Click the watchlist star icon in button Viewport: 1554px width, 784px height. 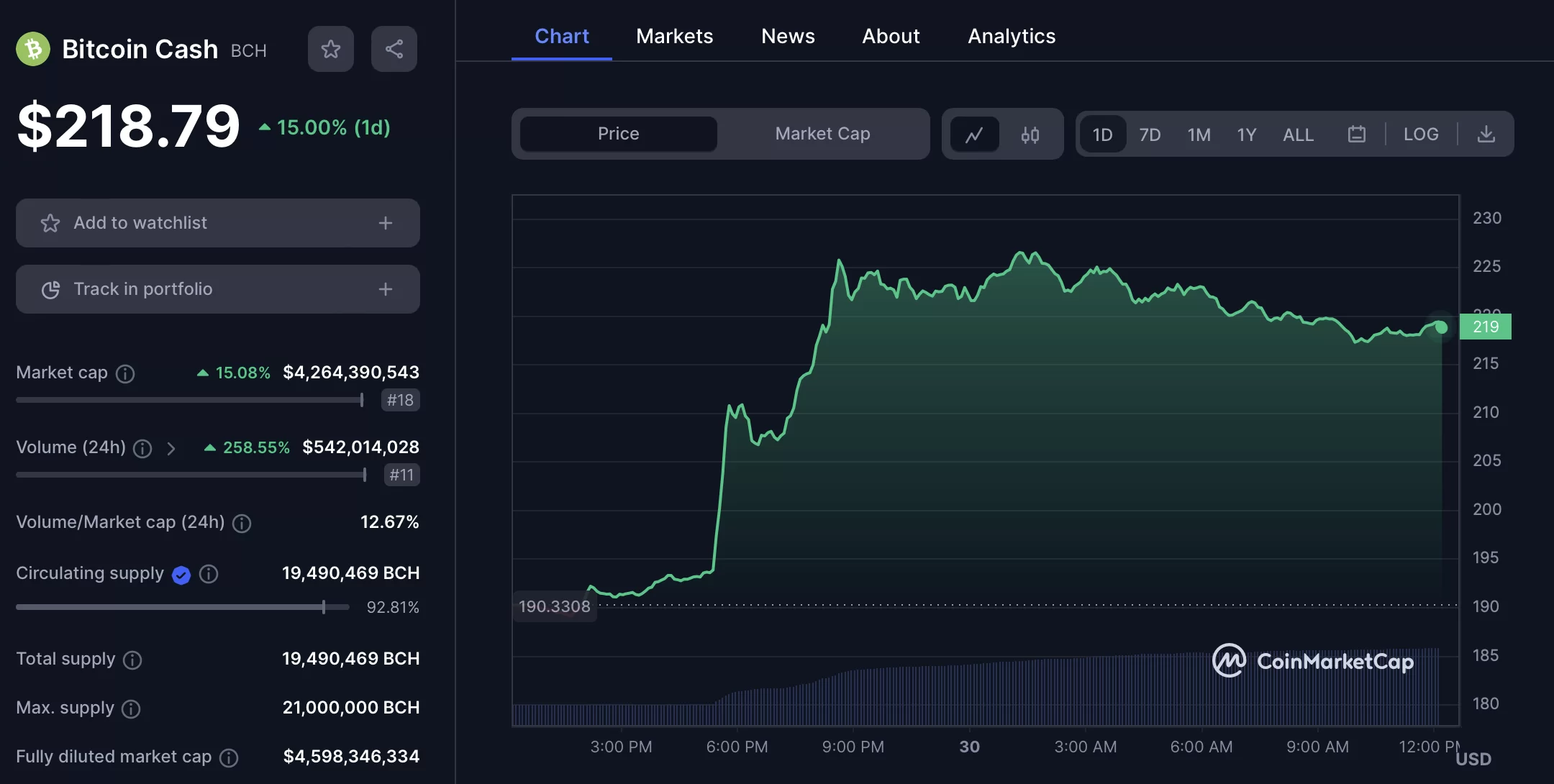tap(50, 223)
